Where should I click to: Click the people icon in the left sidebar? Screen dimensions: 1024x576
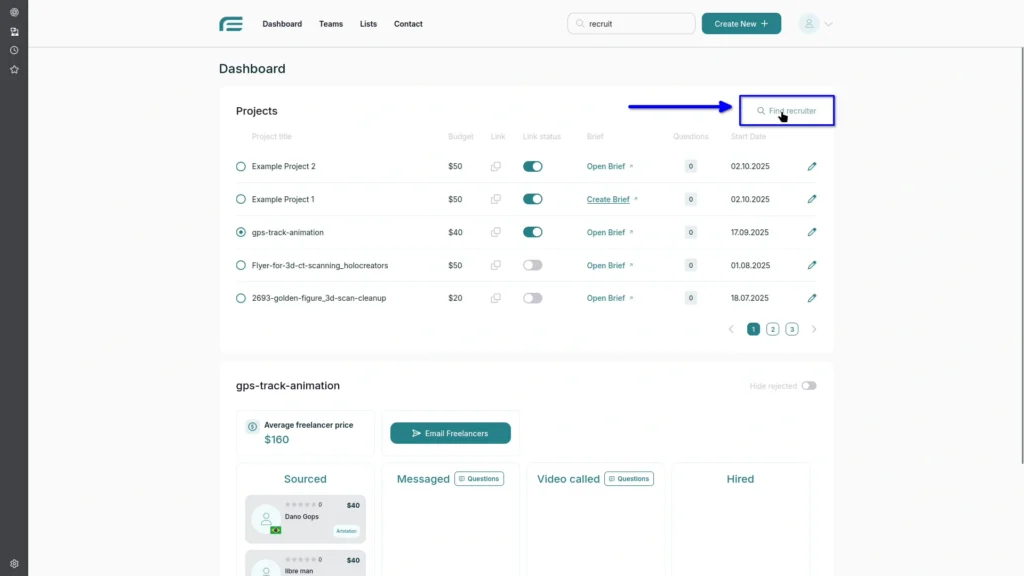[13, 31]
